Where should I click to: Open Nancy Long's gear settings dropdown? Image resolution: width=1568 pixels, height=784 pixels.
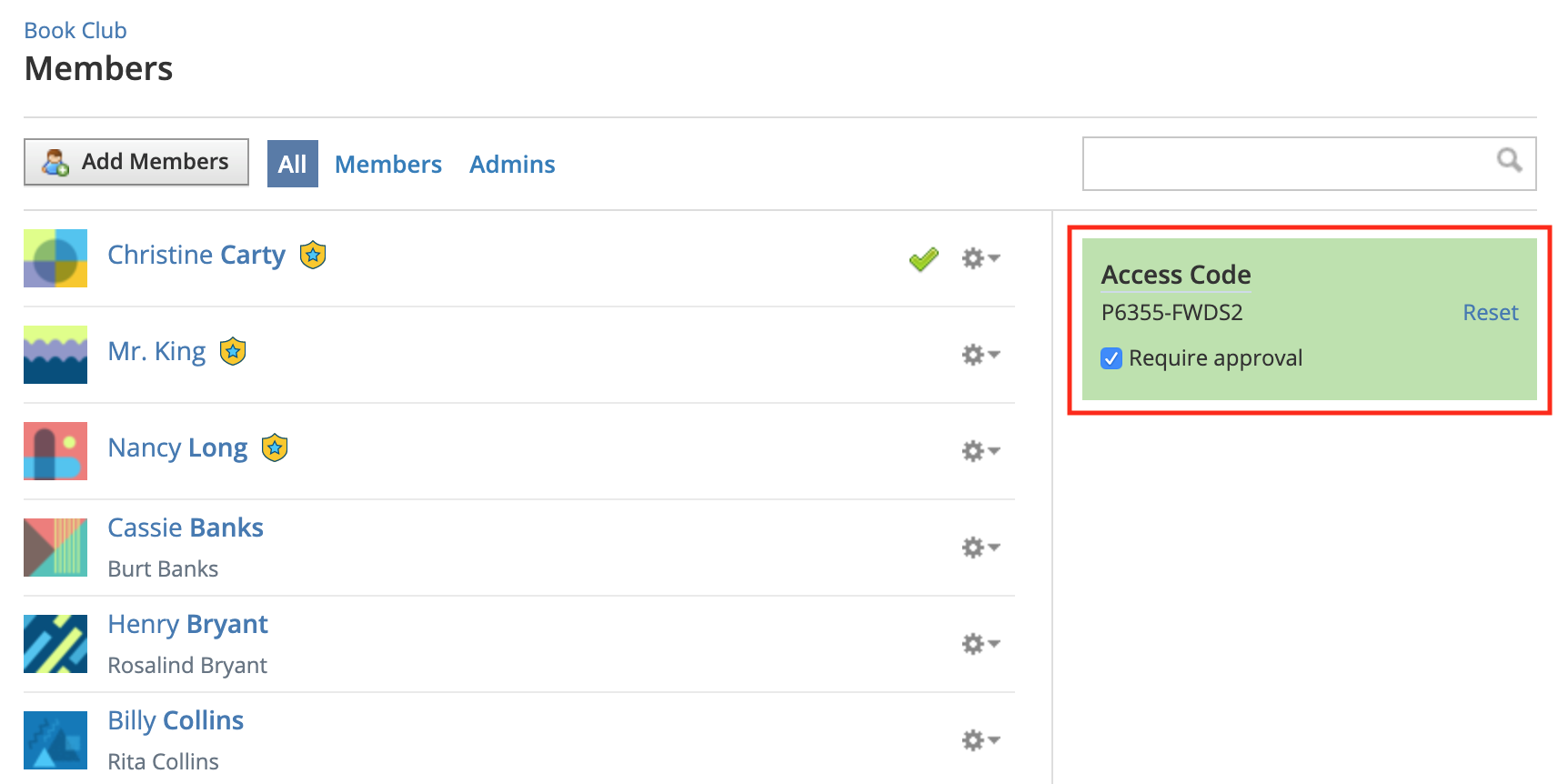980,451
